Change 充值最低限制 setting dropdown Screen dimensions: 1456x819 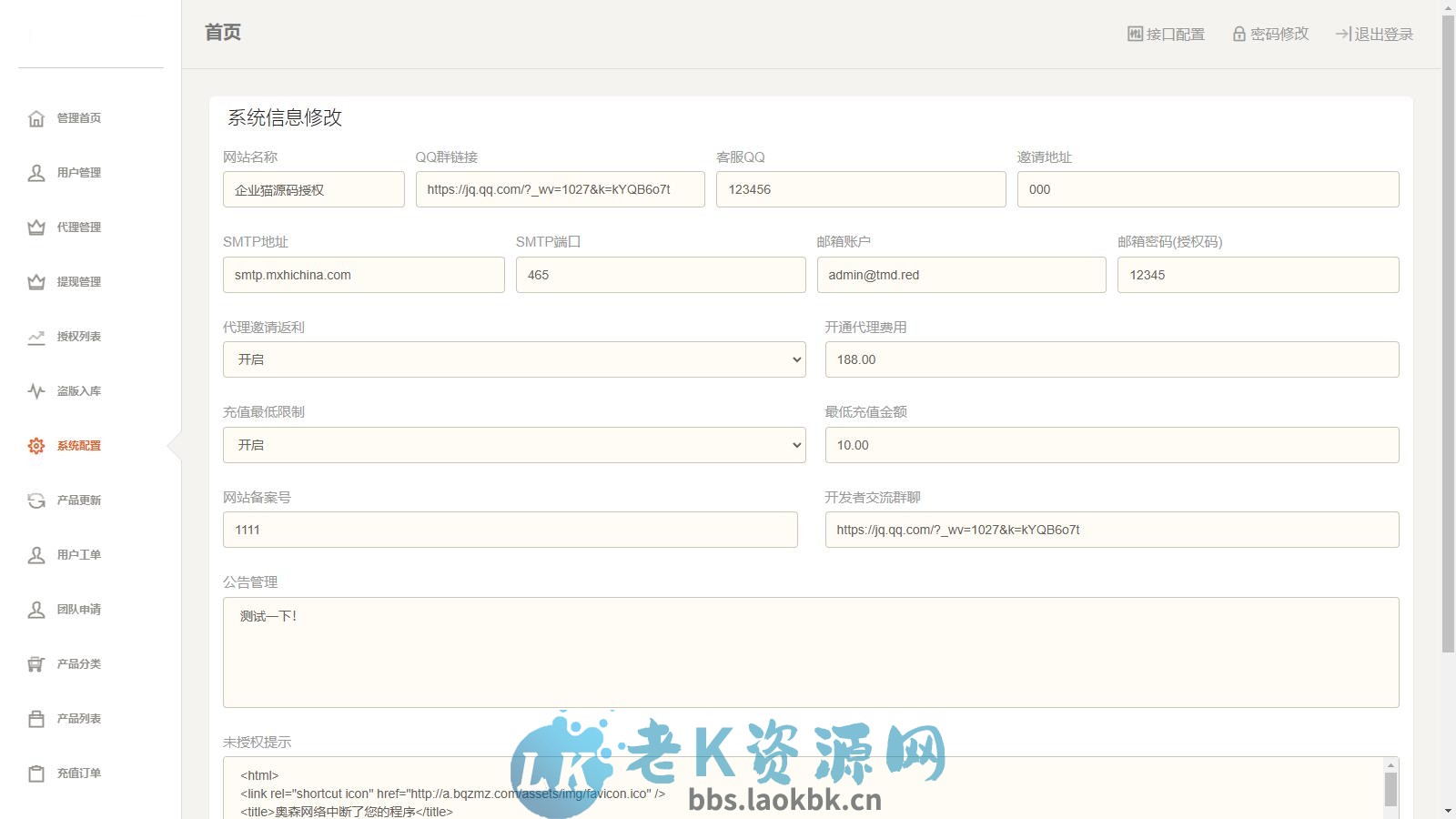click(x=513, y=445)
